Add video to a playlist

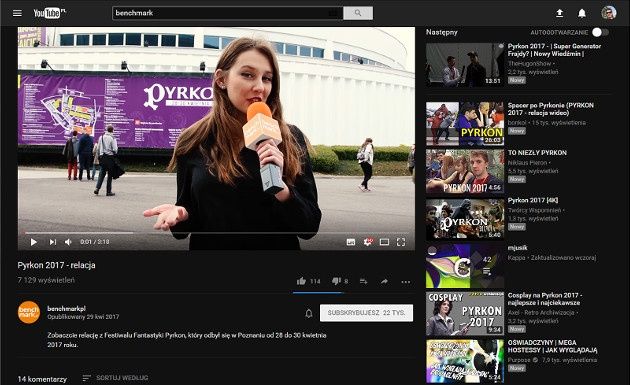tap(364, 281)
